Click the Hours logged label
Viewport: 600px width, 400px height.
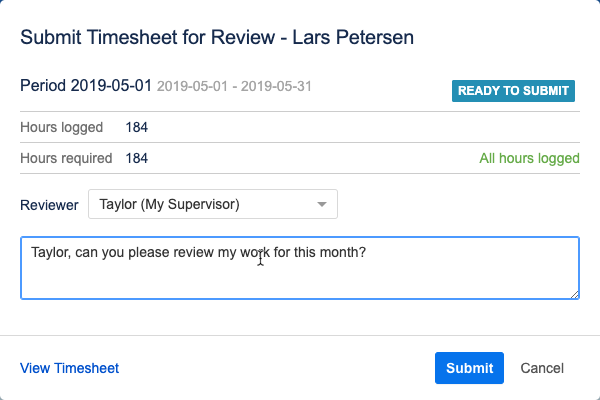click(x=64, y=127)
